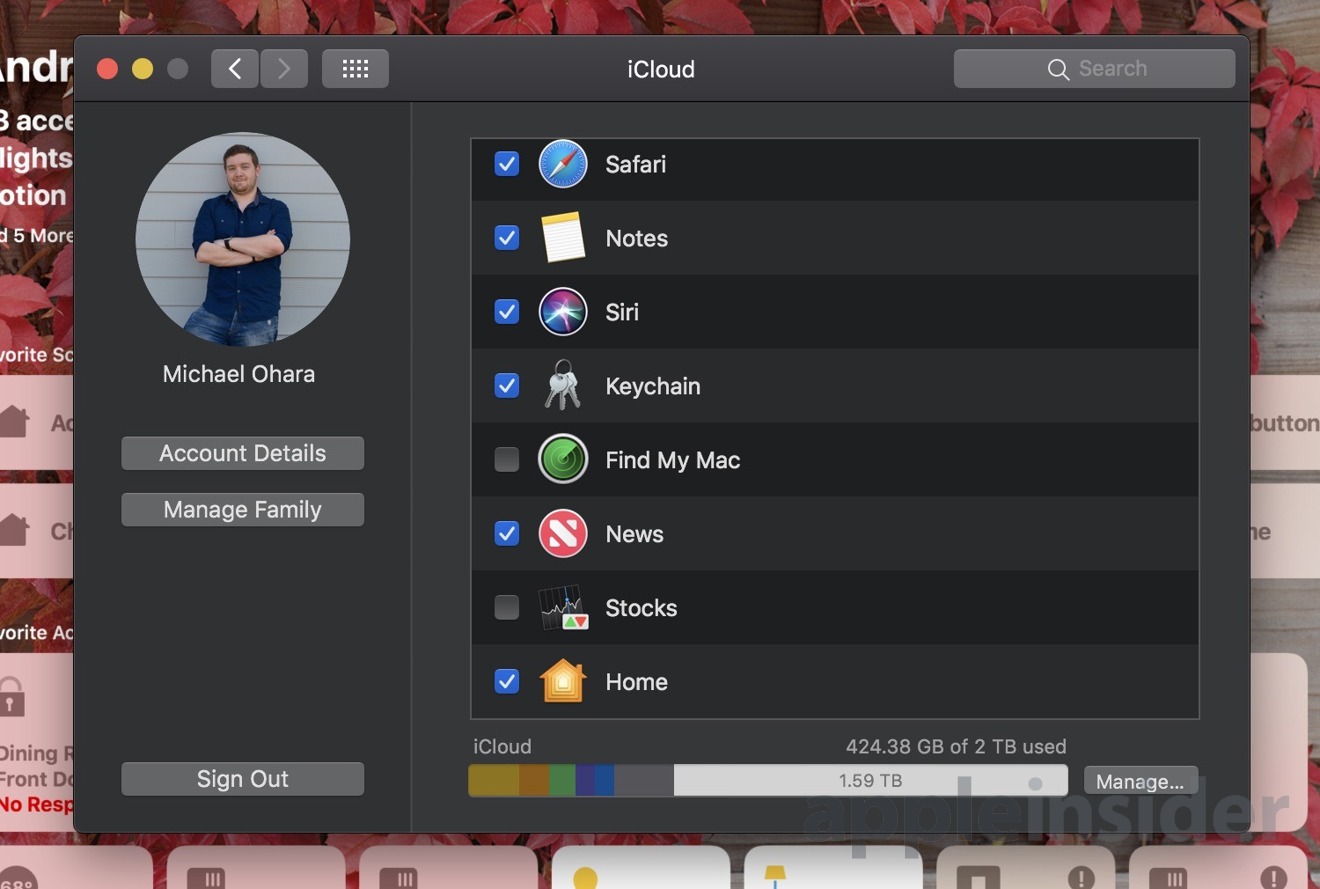Select the Home label text
The width and height of the screenshot is (1320, 889).
pyautogui.click(x=637, y=682)
